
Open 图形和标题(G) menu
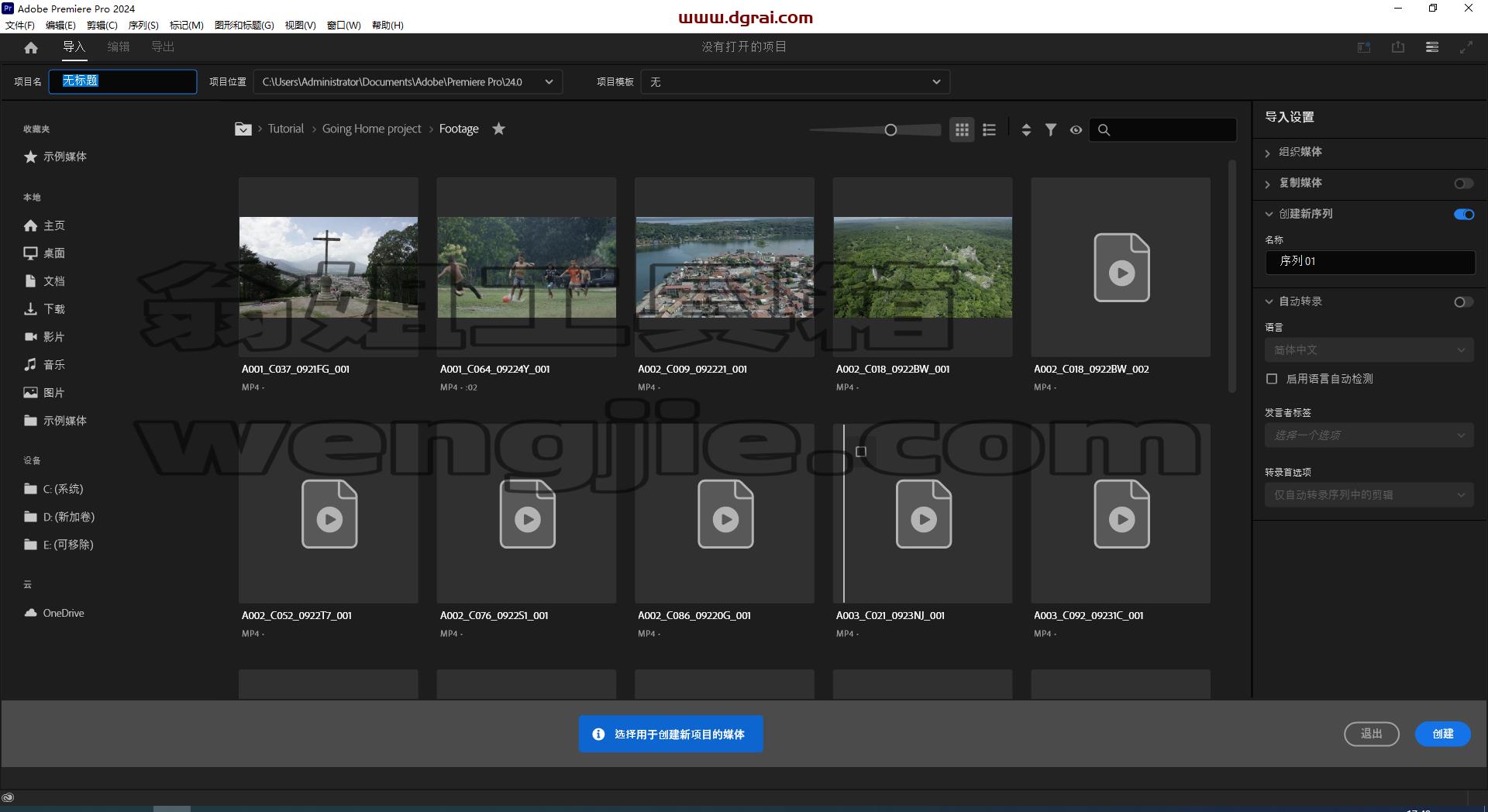pyautogui.click(x=244, y=25)
